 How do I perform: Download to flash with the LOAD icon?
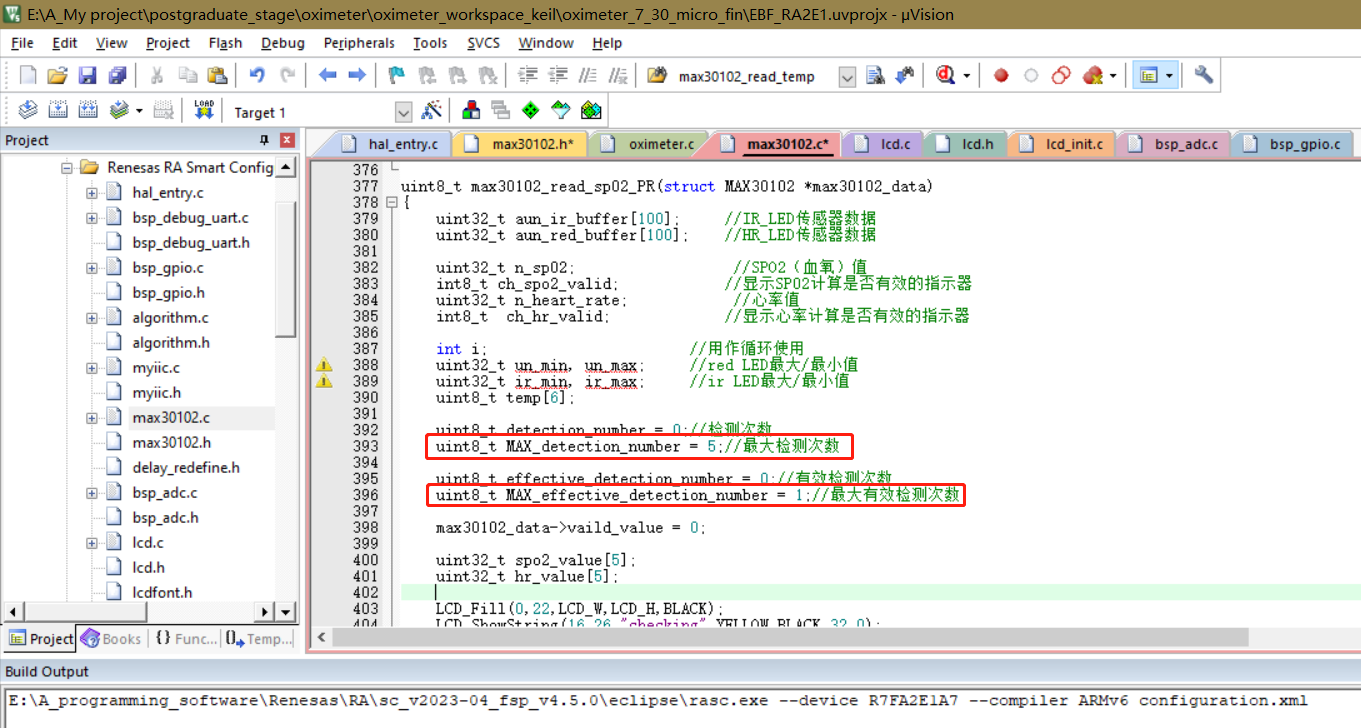point(204,111)
